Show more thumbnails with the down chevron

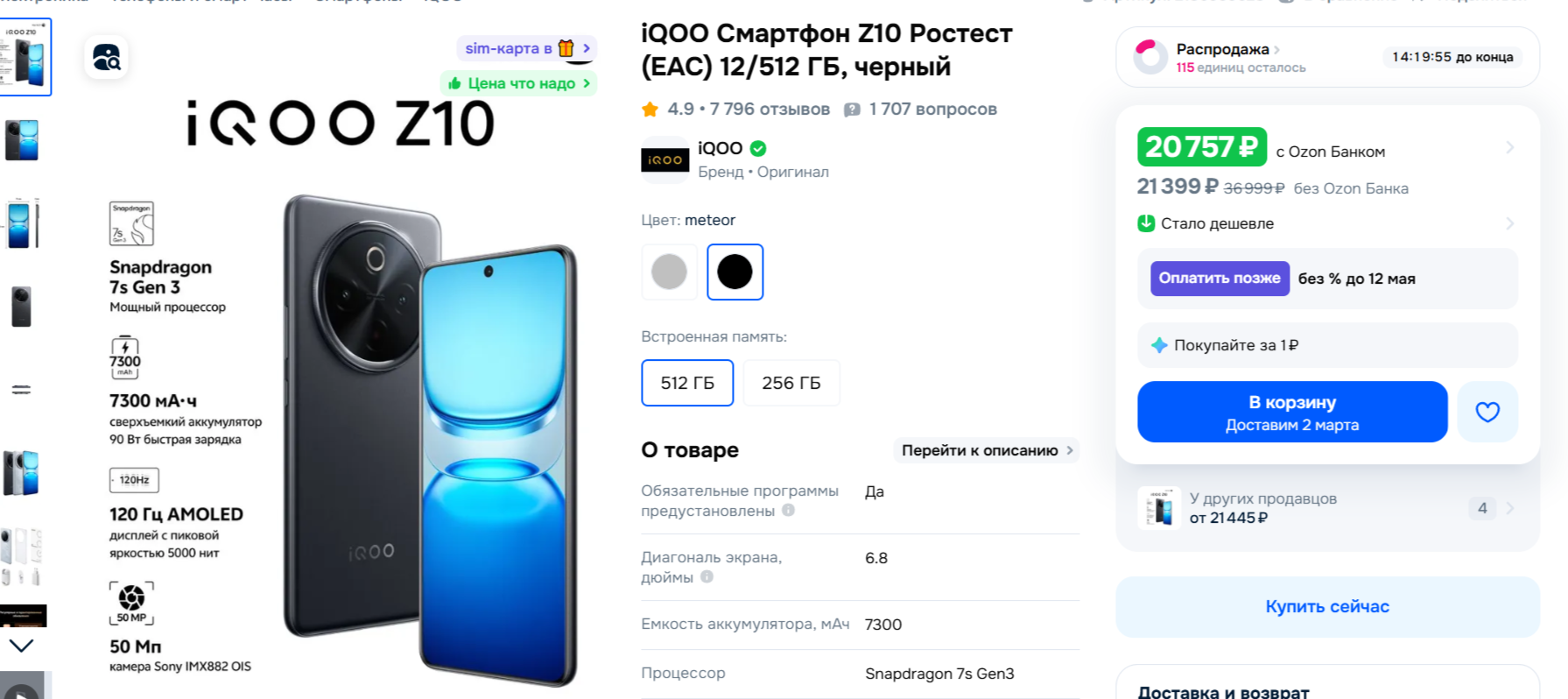pyautogui.click(x=21, y=646)
